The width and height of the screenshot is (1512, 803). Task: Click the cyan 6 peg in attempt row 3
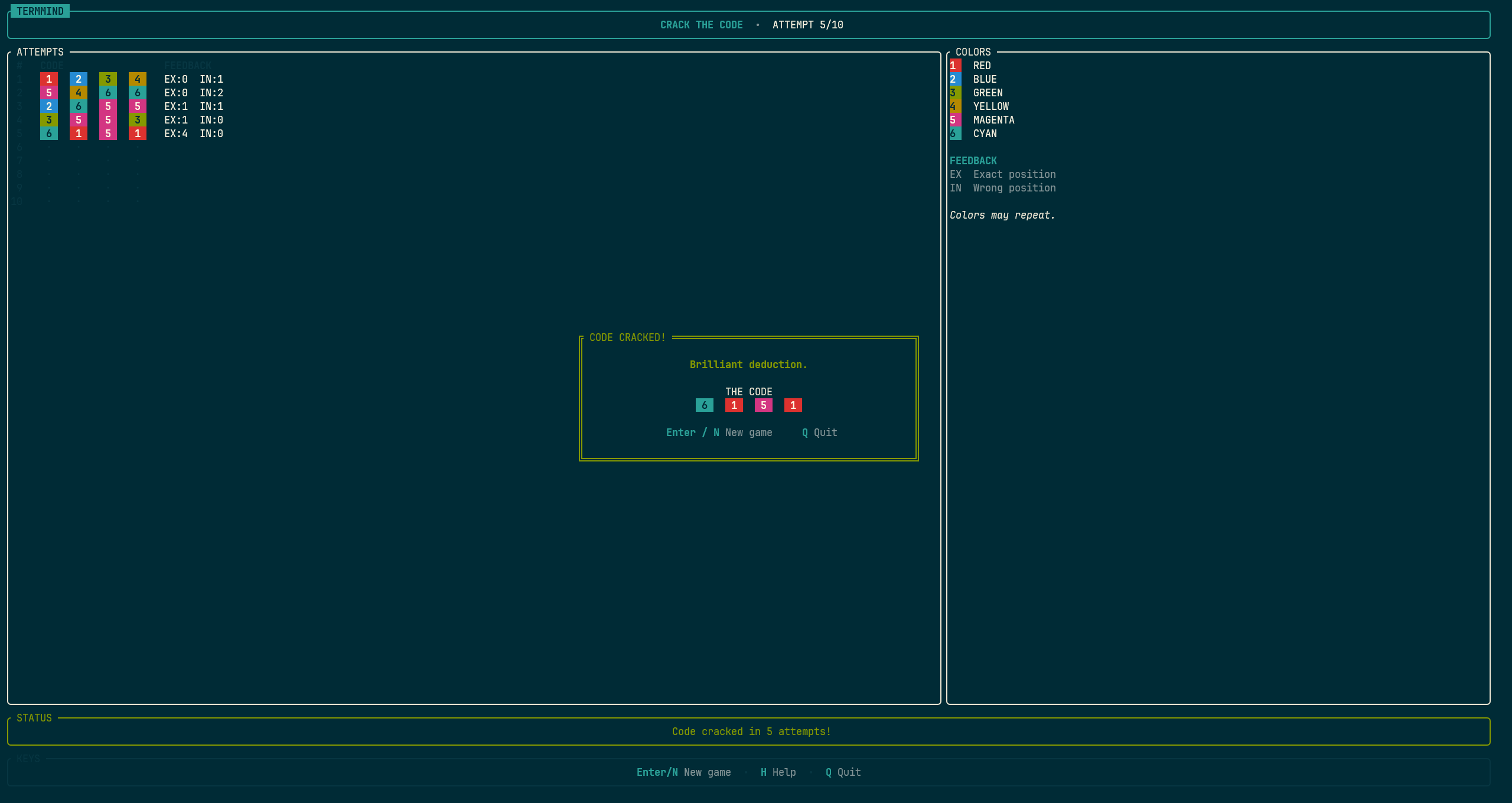pyautogui.click(x=79, y=106)
